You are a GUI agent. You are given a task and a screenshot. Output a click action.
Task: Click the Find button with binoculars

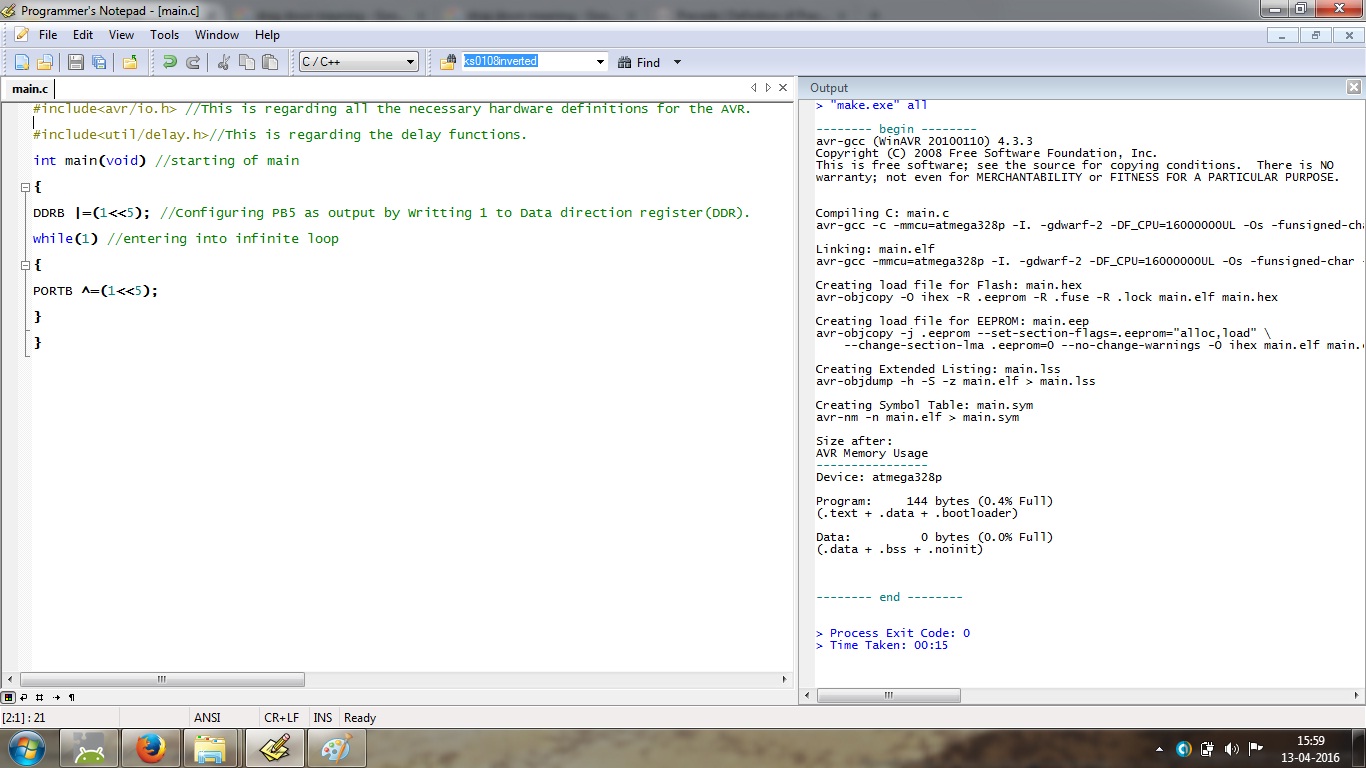(x=640, y=62)
